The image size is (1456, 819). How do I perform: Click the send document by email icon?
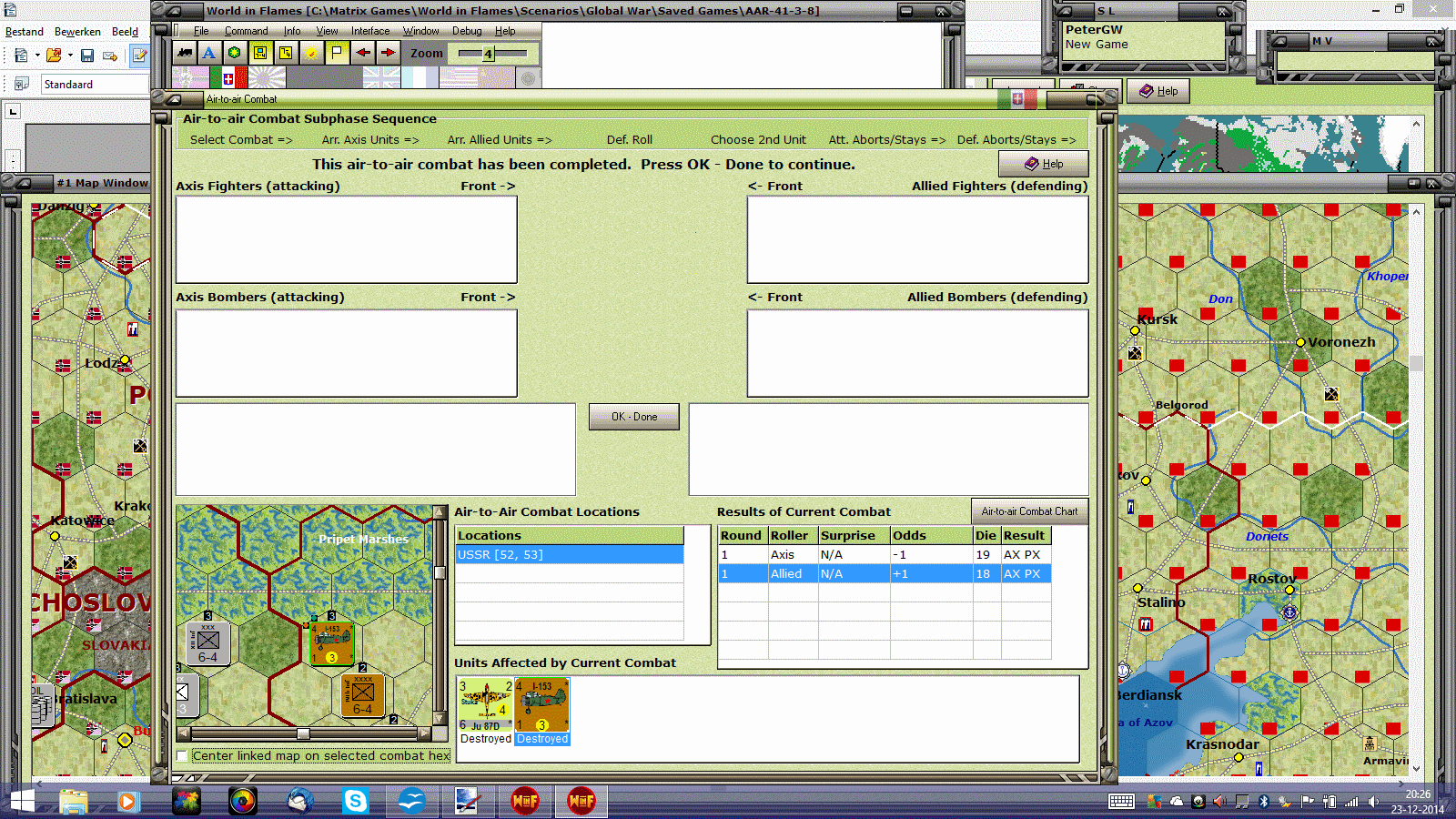[x=110, y=56]
